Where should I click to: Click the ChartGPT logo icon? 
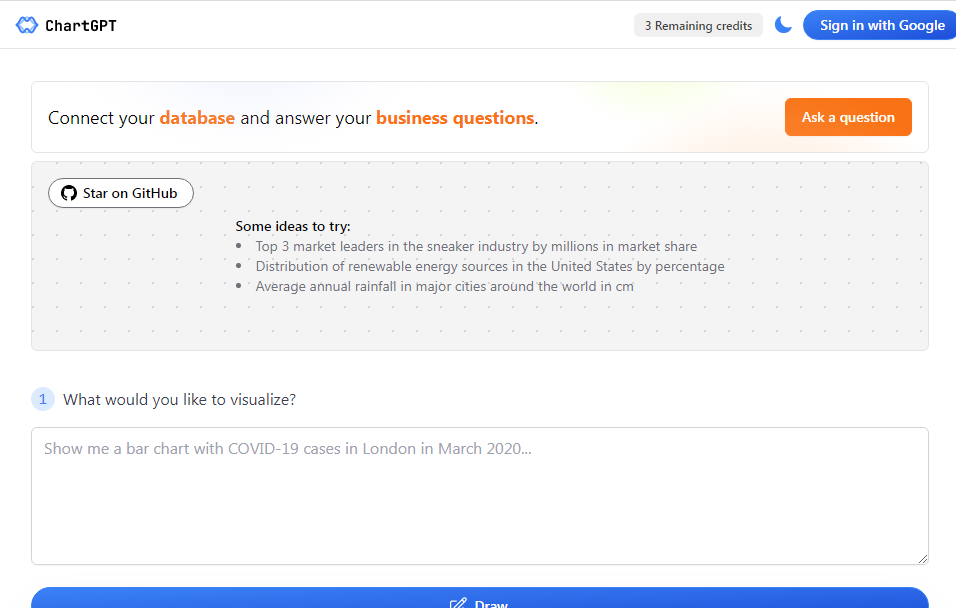click(27, 25)
